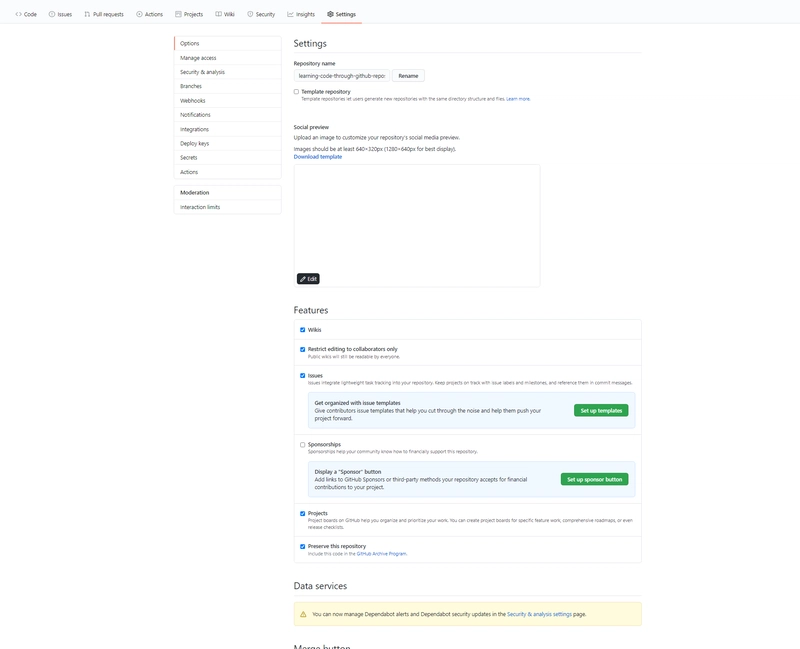Open Webhooks in sidebar
The height and width of the screenshot is (649, 800).
tap(228, 101)
